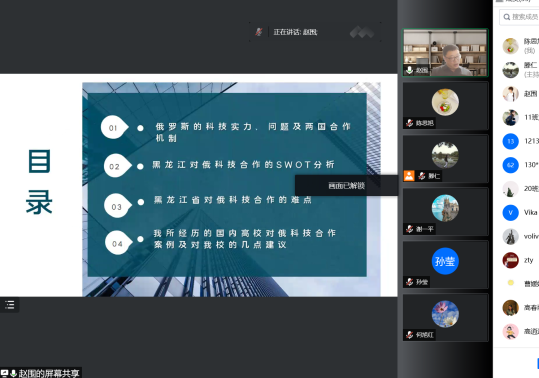Image resolution: width=539 pixels, height=378 pixels.
Task: Click the magnifier icon in the member search box
Action: point(507,17)
